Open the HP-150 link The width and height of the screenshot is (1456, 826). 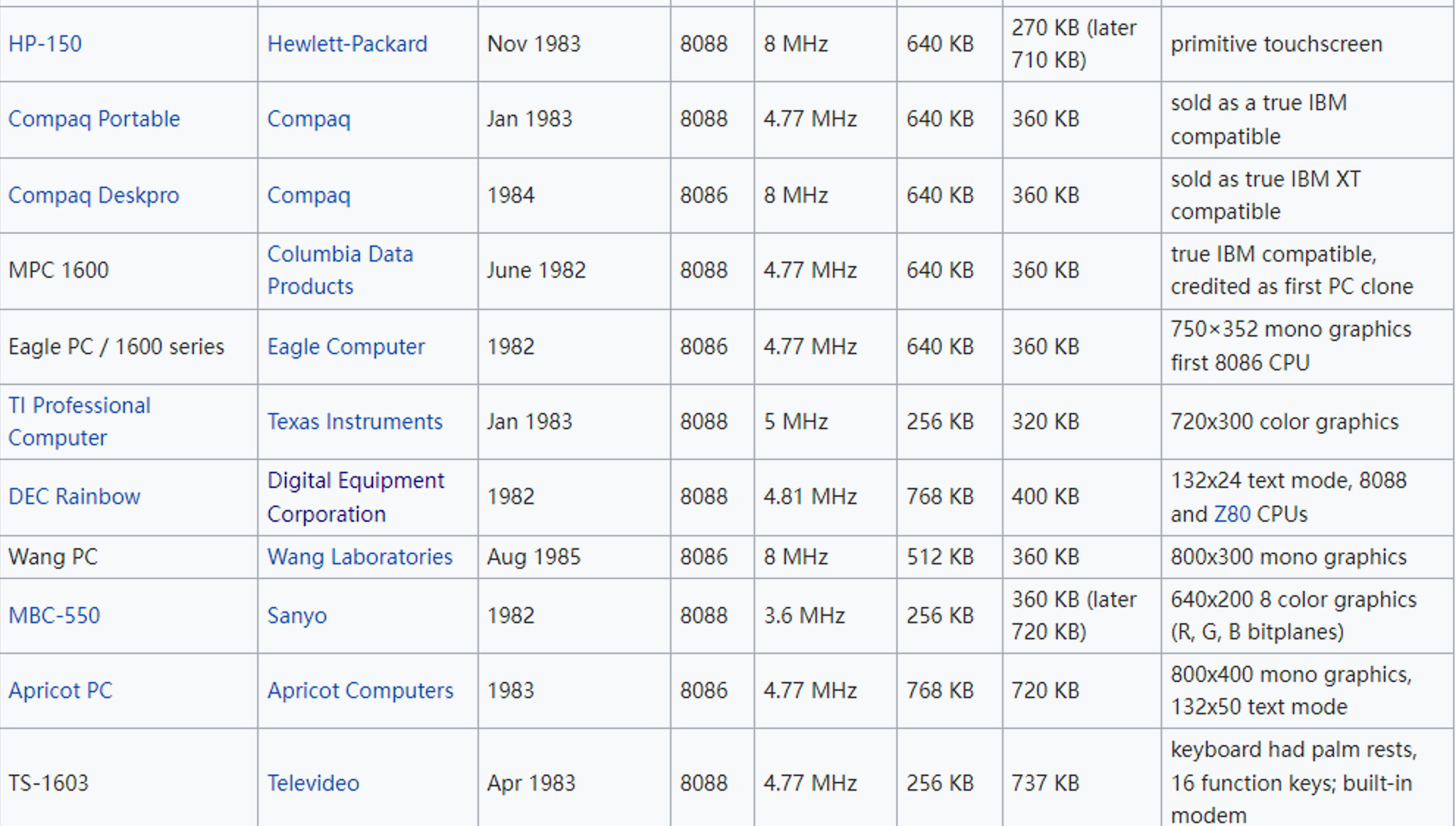[x=45, y=44]
